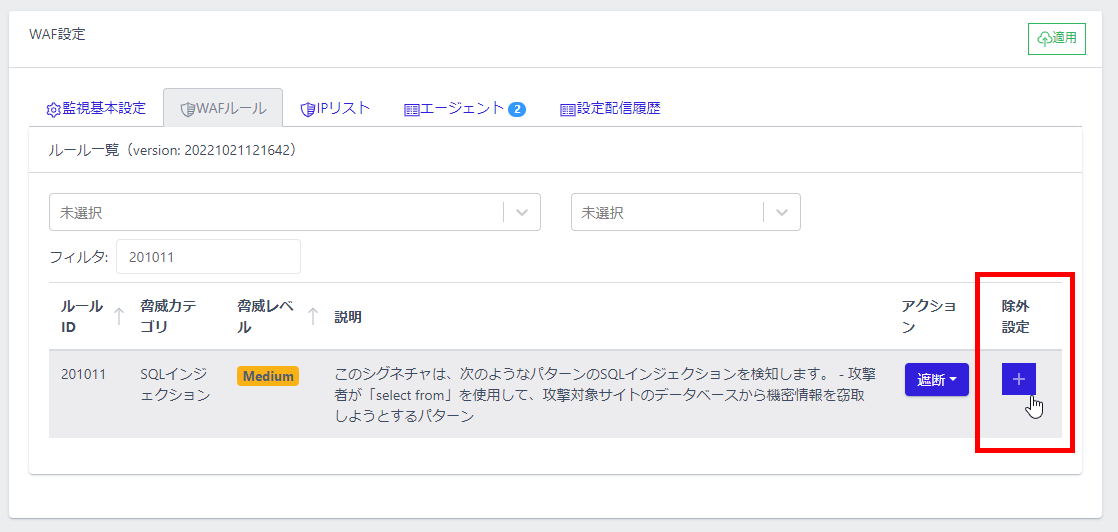This screenshot has height=532, width=1118.
Task: Click the table icon beside 設定配信履歴
Action: coord(567,109)
